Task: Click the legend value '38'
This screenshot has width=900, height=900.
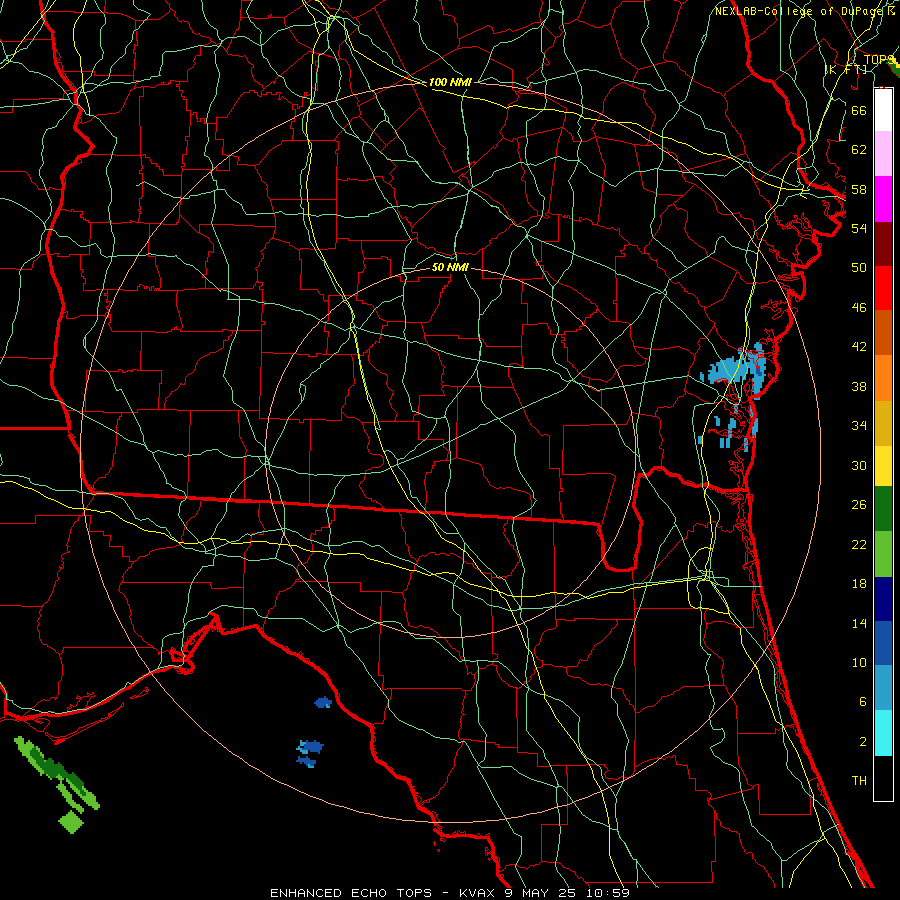Action: click(859, 387)
